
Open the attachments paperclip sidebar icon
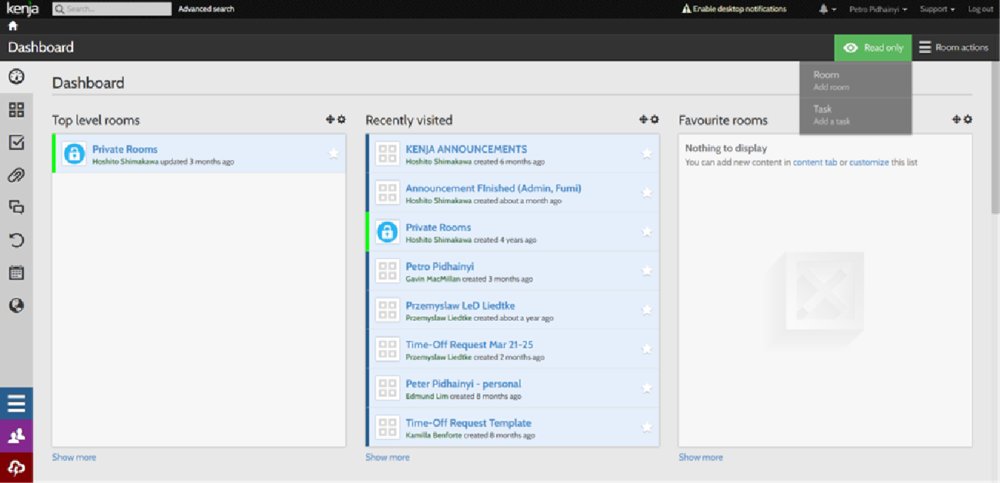[17, 175]
